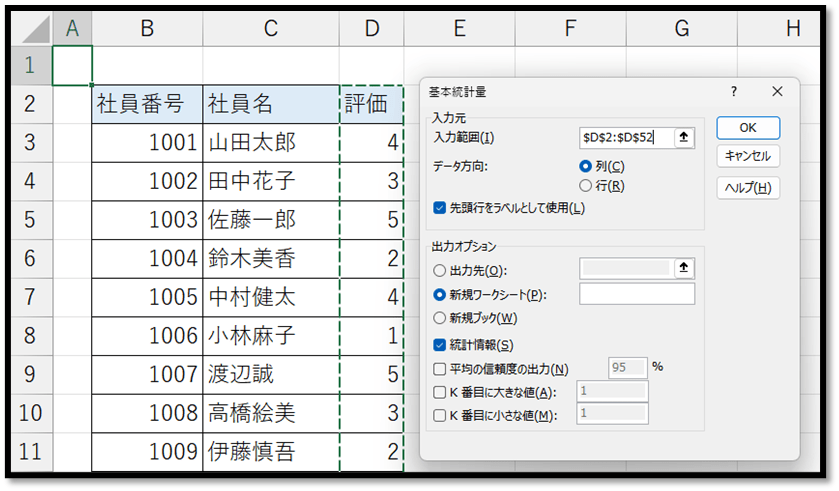The width and height of the screenshot is (839, 491).
Task: Click the range selector icon beside 入力範囲
Action: tap(684, 138)
